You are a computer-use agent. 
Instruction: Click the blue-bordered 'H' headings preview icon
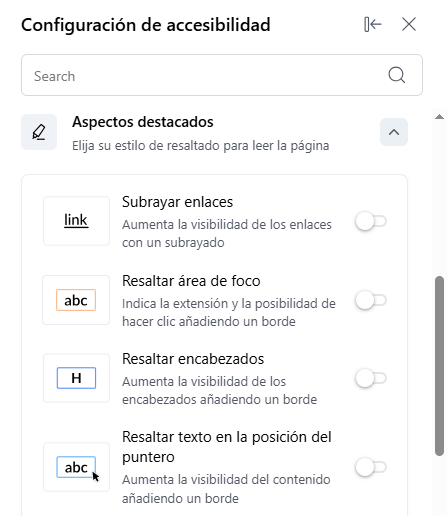(76, 378)
